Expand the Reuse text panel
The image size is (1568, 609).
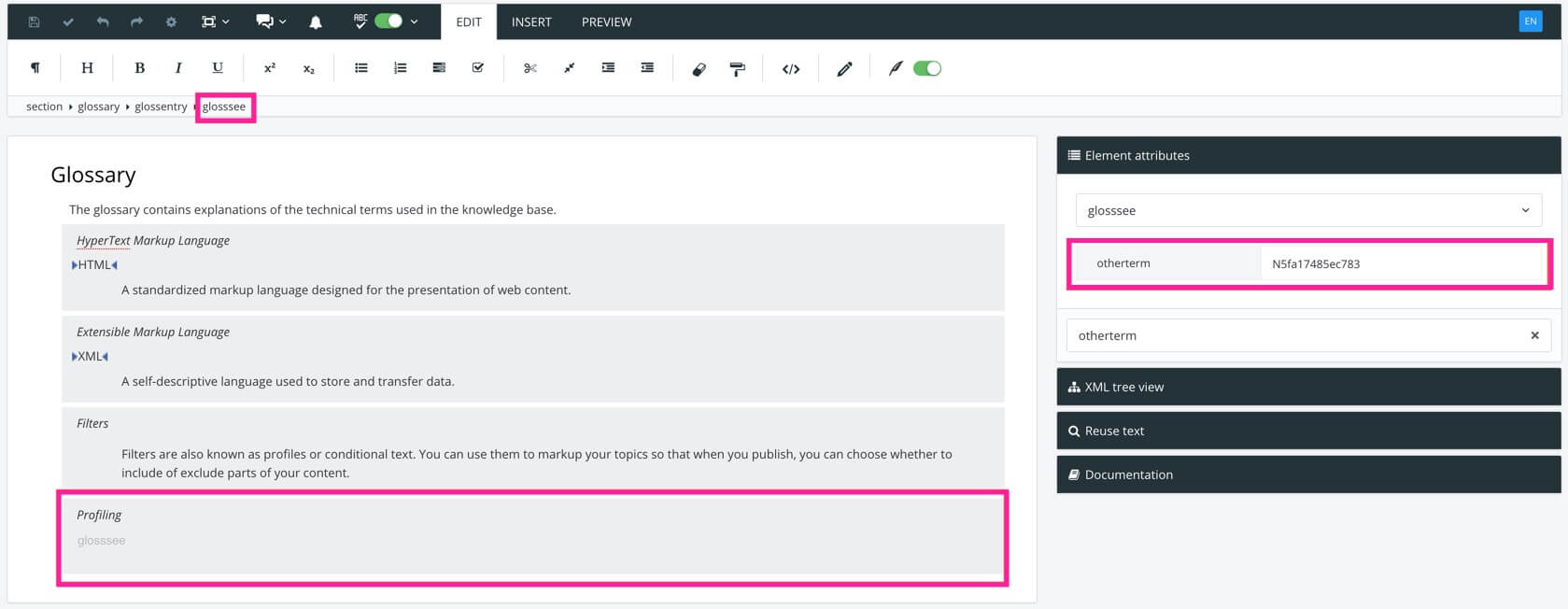1308,431
